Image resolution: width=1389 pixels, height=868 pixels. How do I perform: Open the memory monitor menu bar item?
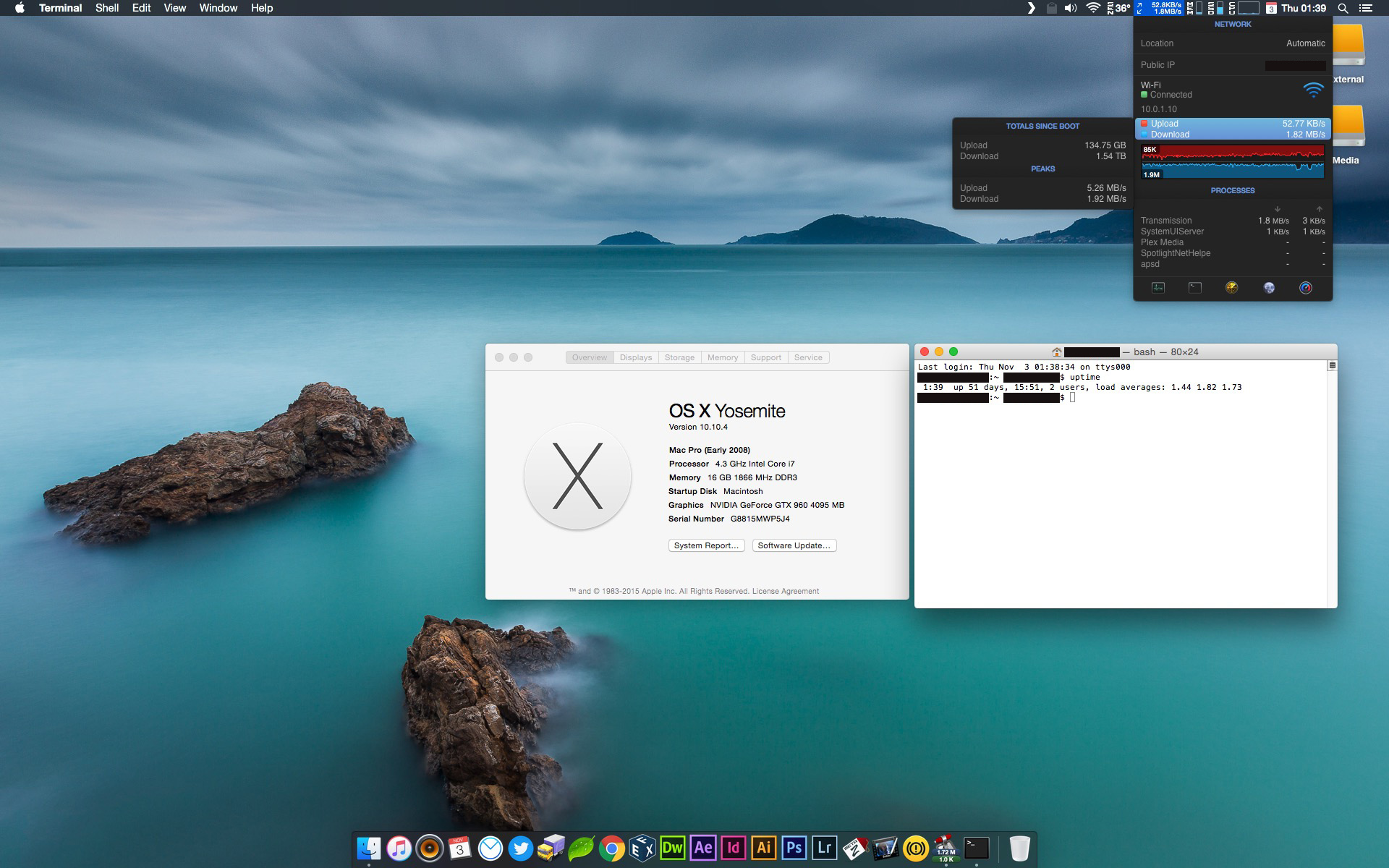(x=1194, y=8)
